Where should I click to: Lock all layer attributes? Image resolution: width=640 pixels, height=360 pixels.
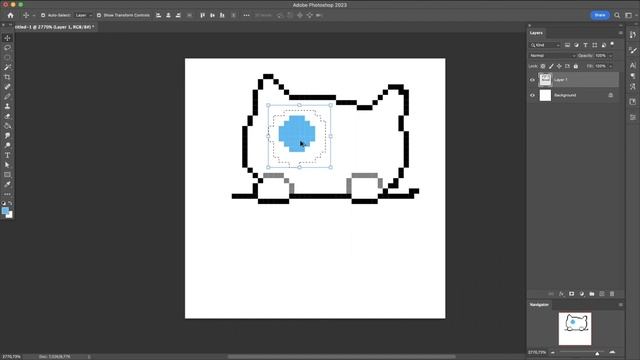pos(576,66)
